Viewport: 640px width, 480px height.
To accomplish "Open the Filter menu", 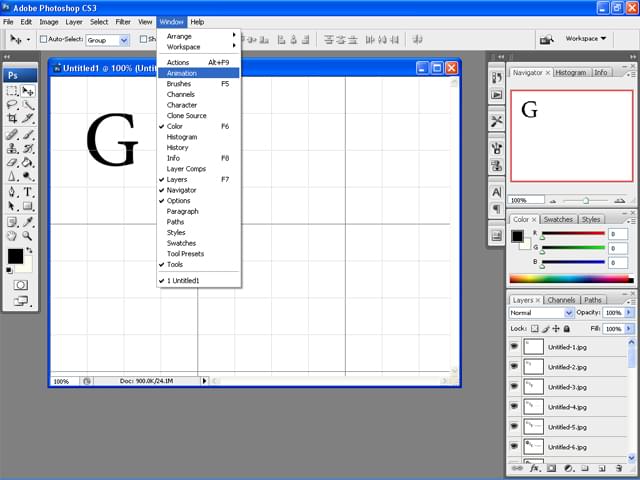I will pyautogui.click(x=123, y=22).
